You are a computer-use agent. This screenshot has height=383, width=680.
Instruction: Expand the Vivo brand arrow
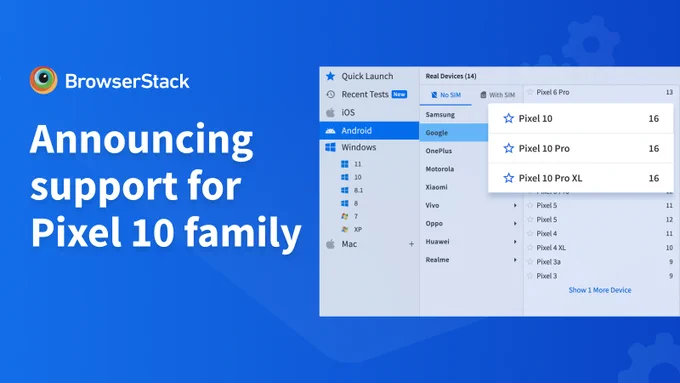click(515, 205)
